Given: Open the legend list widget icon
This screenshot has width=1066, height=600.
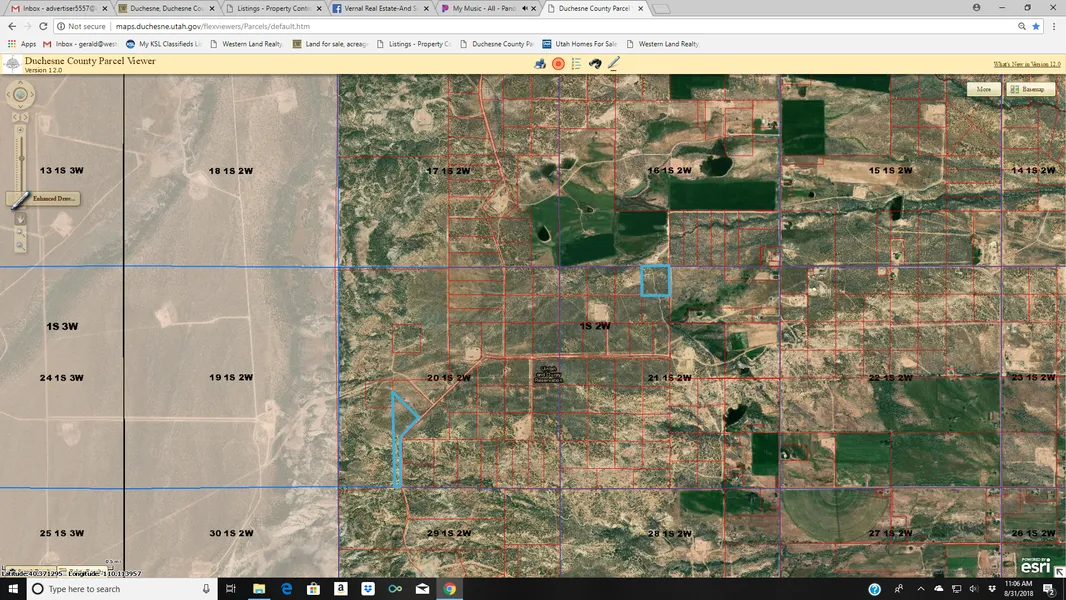Looking at the screenshot, I should 577,64.
